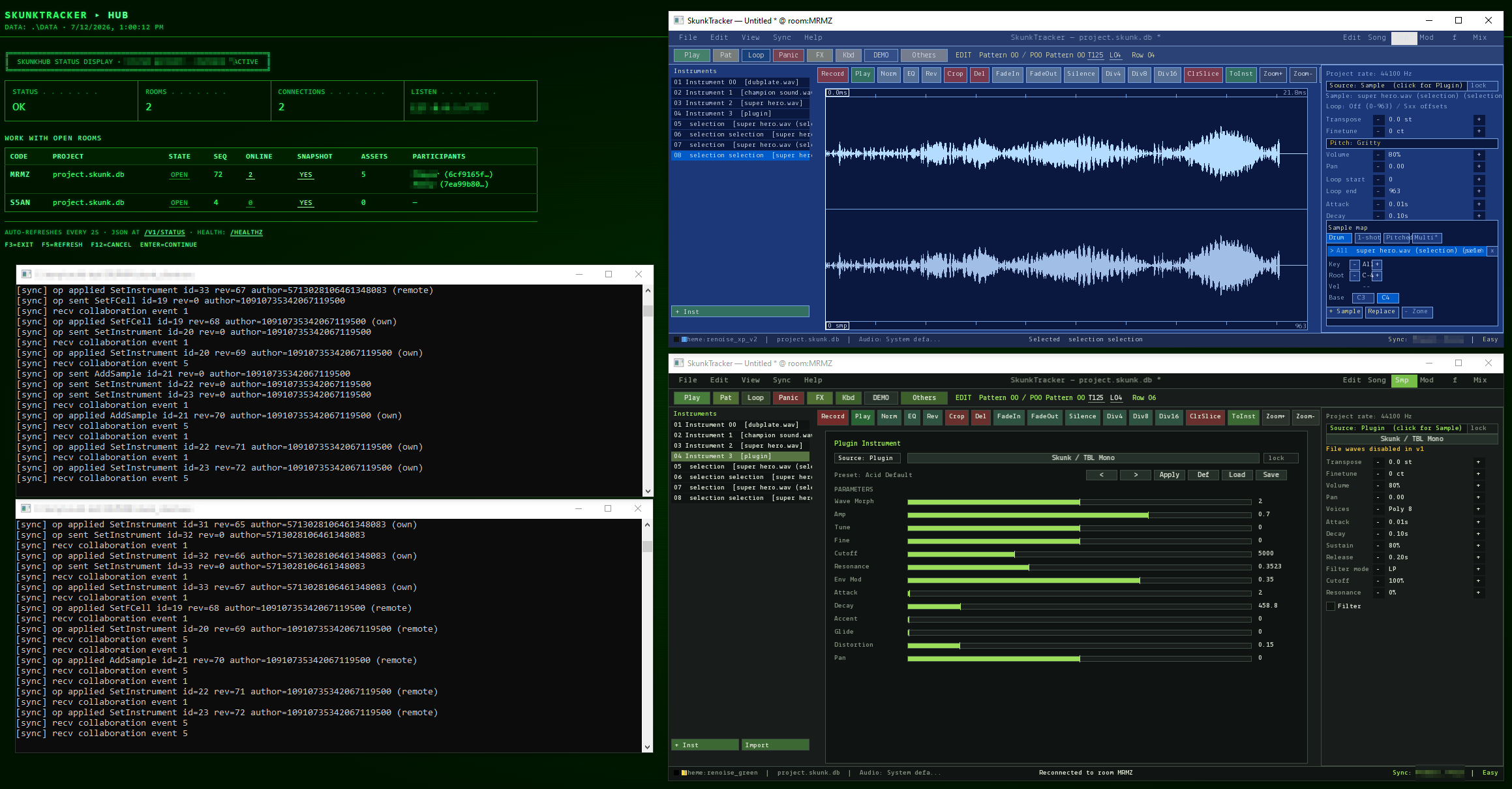The width and height of the screenshot is (1512, 789).
Task: Remove the super hero.wav zone with x
Action: click(x=1491, y=251)
